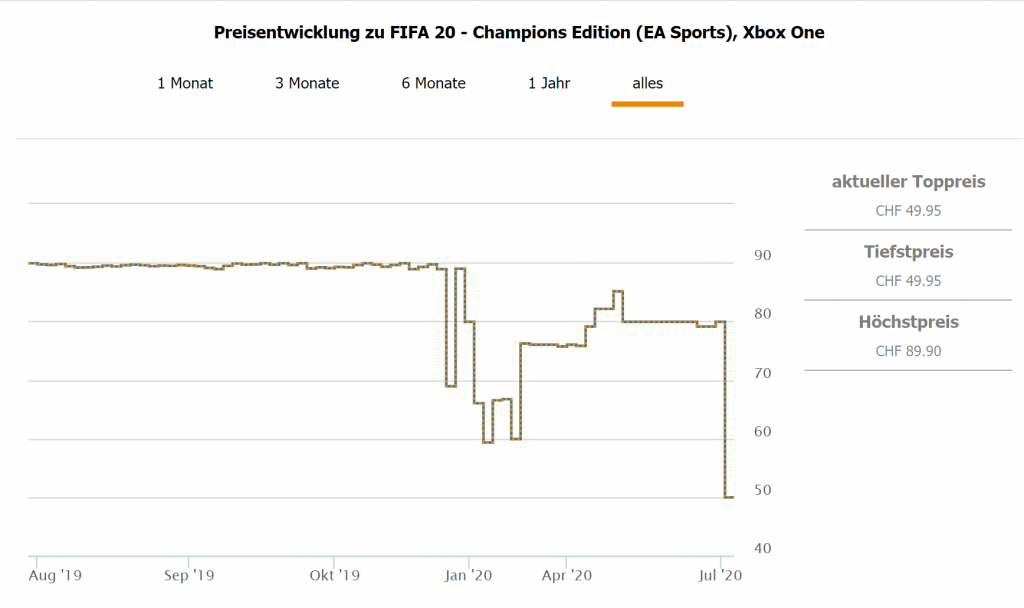This screenshot has width=1024, height=608.
Task: Click the orange underline below "alles"
Action: pyautogui.click(x=647, y=103)
